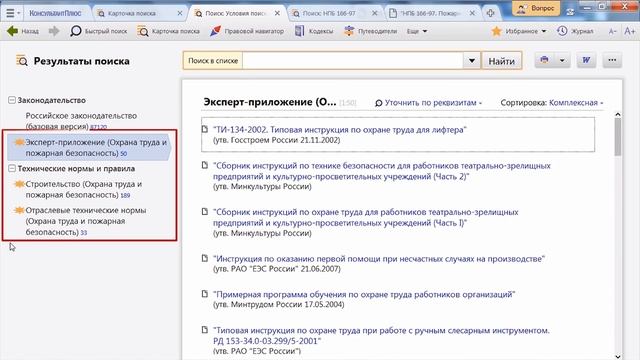The height and width of the screenshot is (360, 640).
Task: Switch to Карточка поиска tab
Action: tap(132, 13)
